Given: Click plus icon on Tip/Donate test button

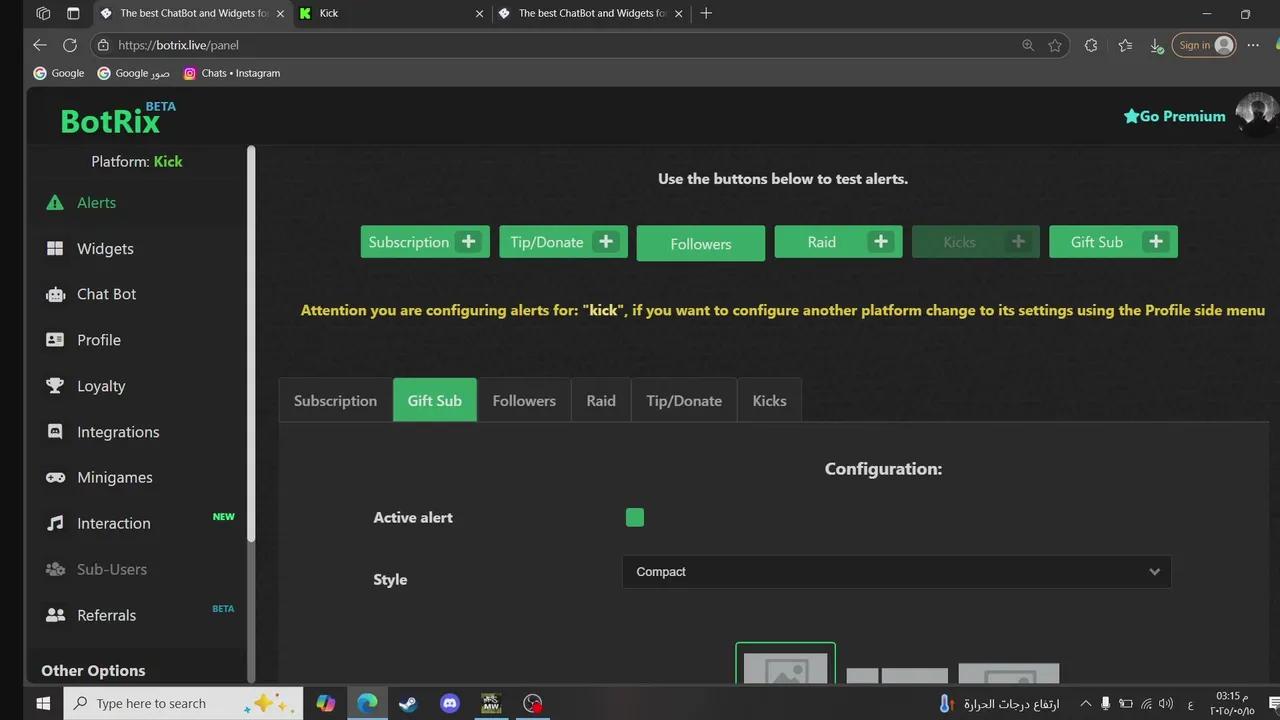Looking at the screenshot, I should 605,241.
